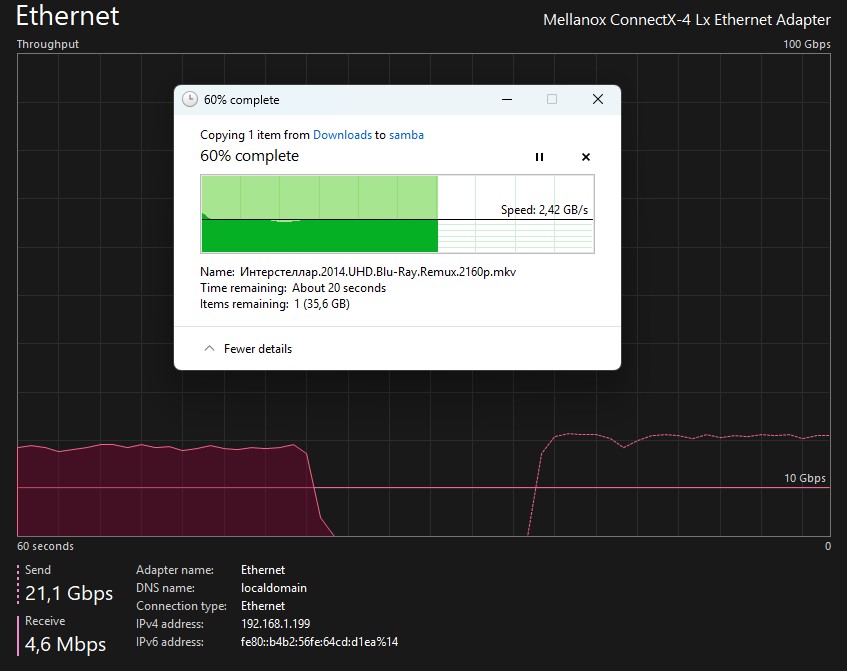Click the Adapter name Ethernet value

pos(263,570)
